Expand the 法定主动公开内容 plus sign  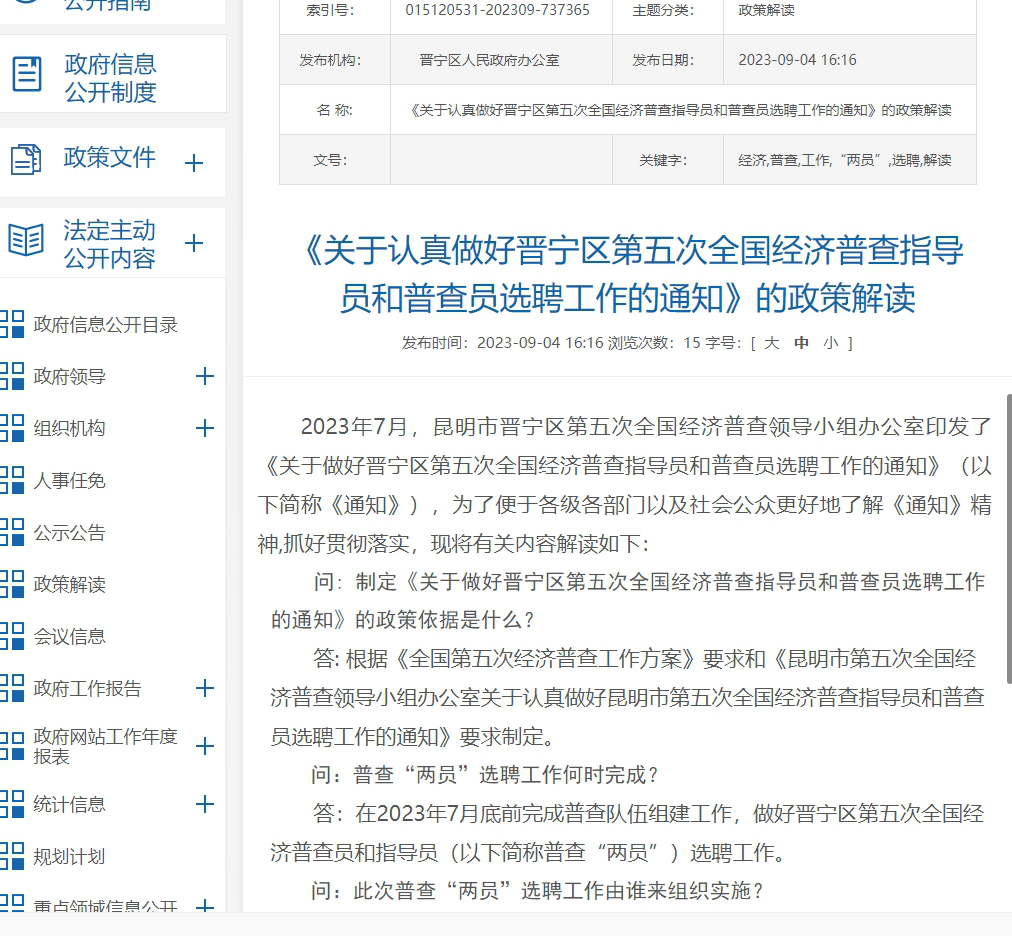tap(194, 243)
